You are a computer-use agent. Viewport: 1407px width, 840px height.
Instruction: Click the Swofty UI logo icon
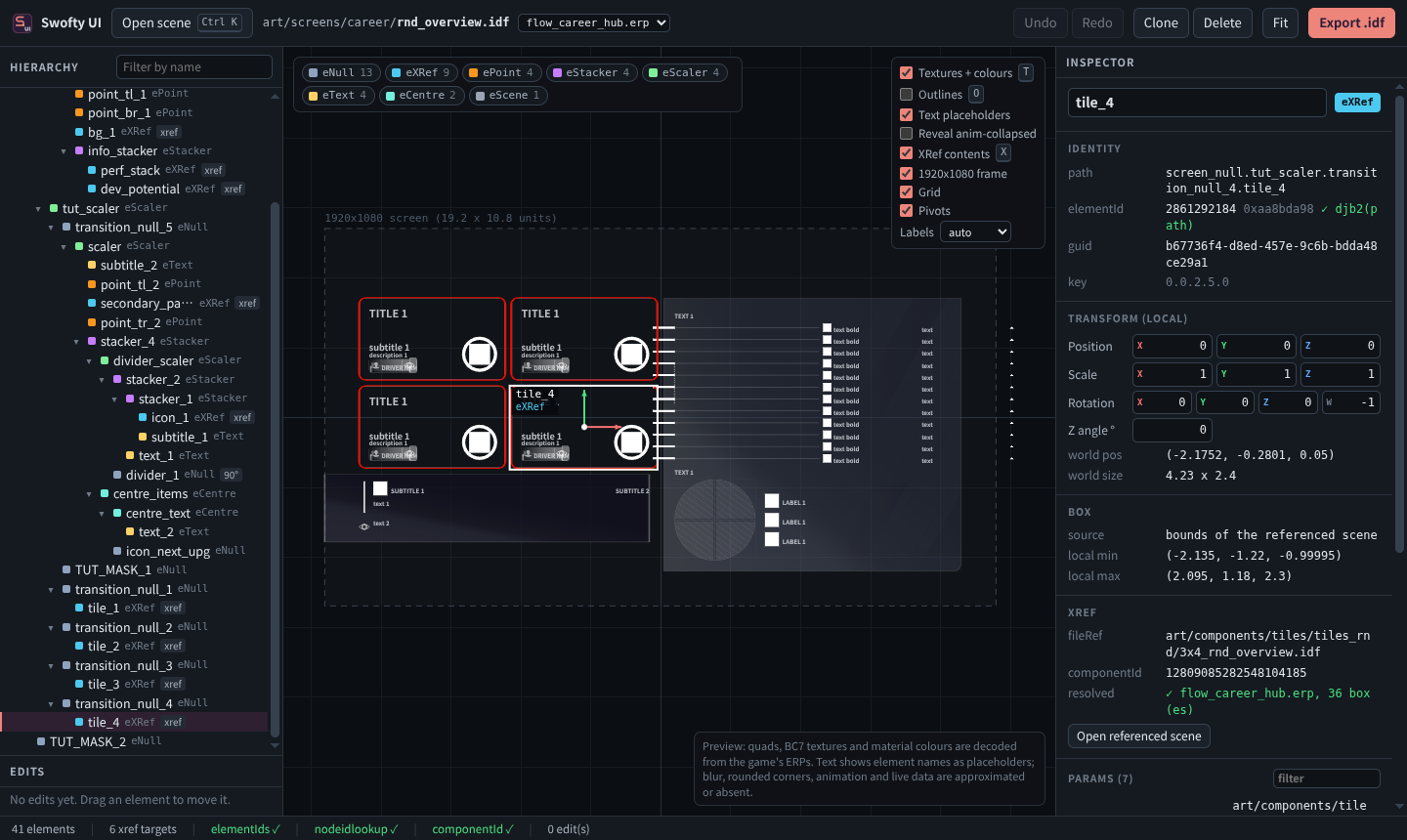pyautogui.click(x=22, y=22)
